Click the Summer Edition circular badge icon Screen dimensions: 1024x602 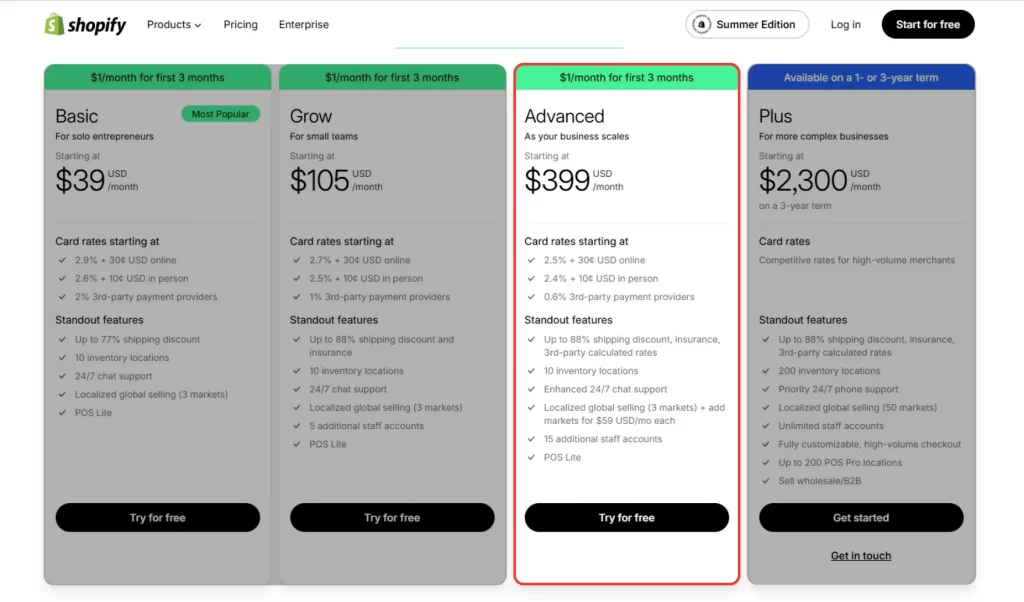point(702,25)
